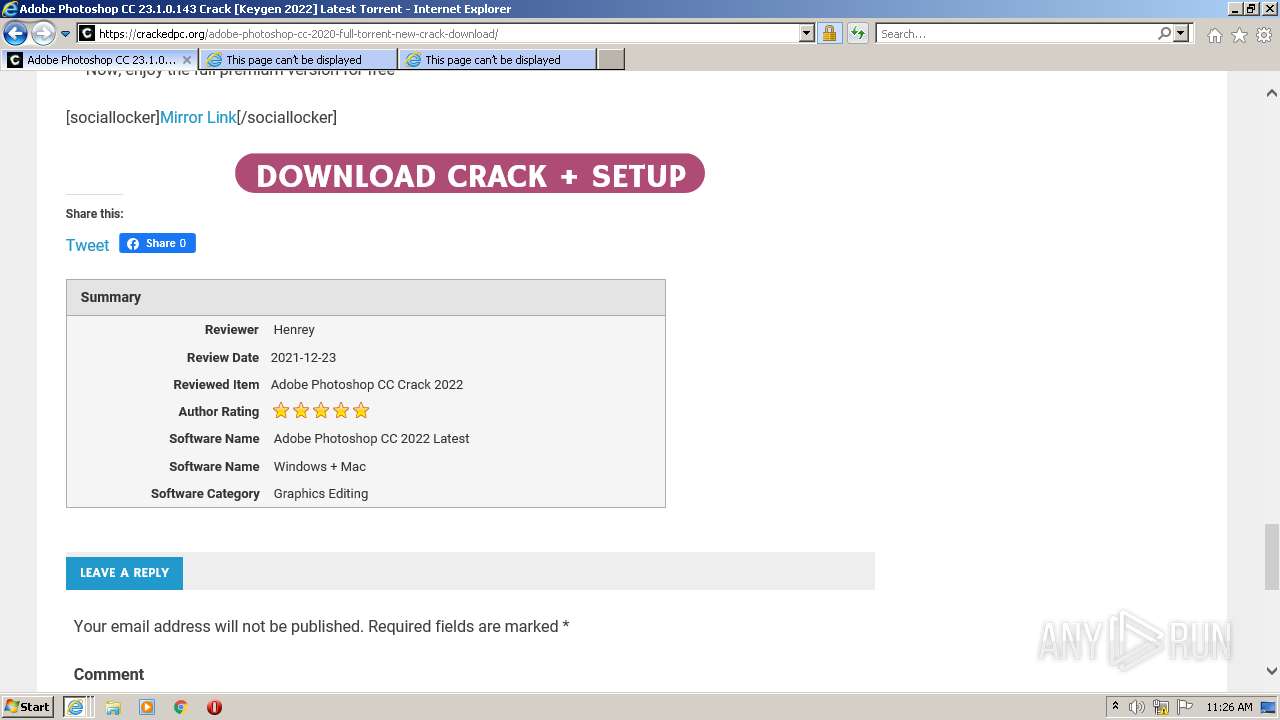Click the 11:26 AM system clock
Image resolution: width=1280 pixels, height=720 pixels.
pos(1229,707)
